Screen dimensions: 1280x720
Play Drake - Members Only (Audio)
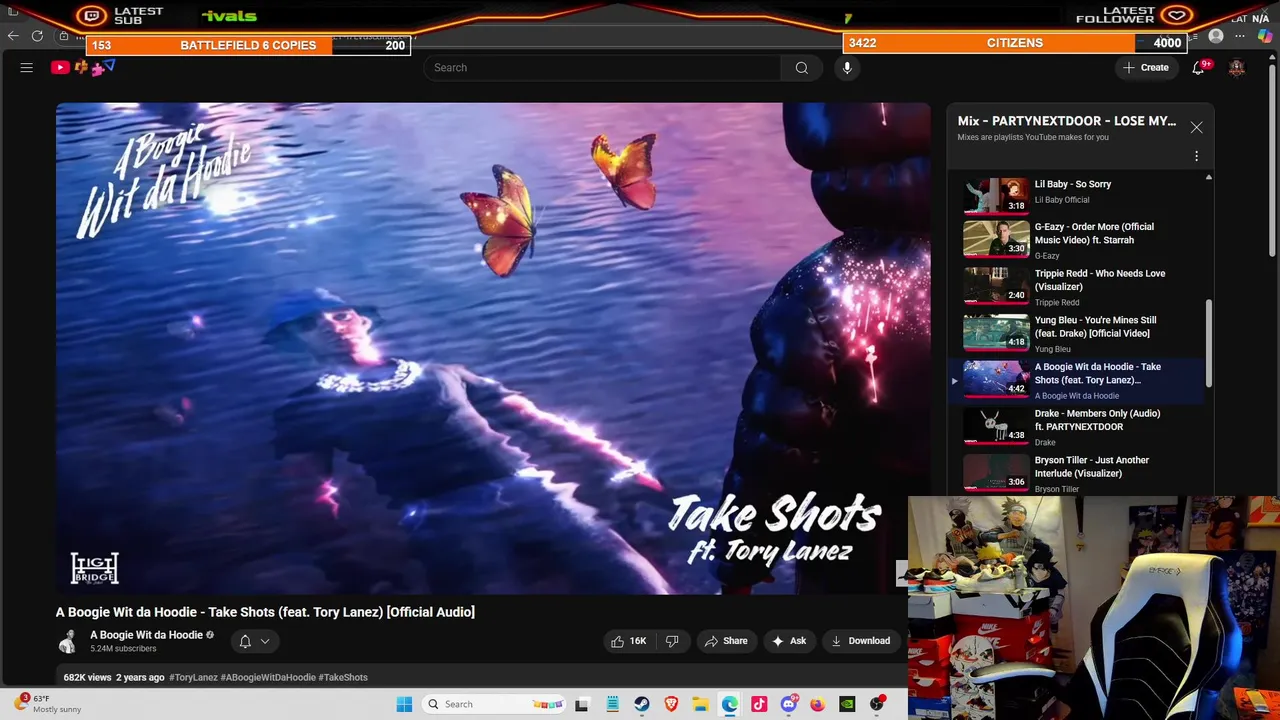[x=1078, y=427]
